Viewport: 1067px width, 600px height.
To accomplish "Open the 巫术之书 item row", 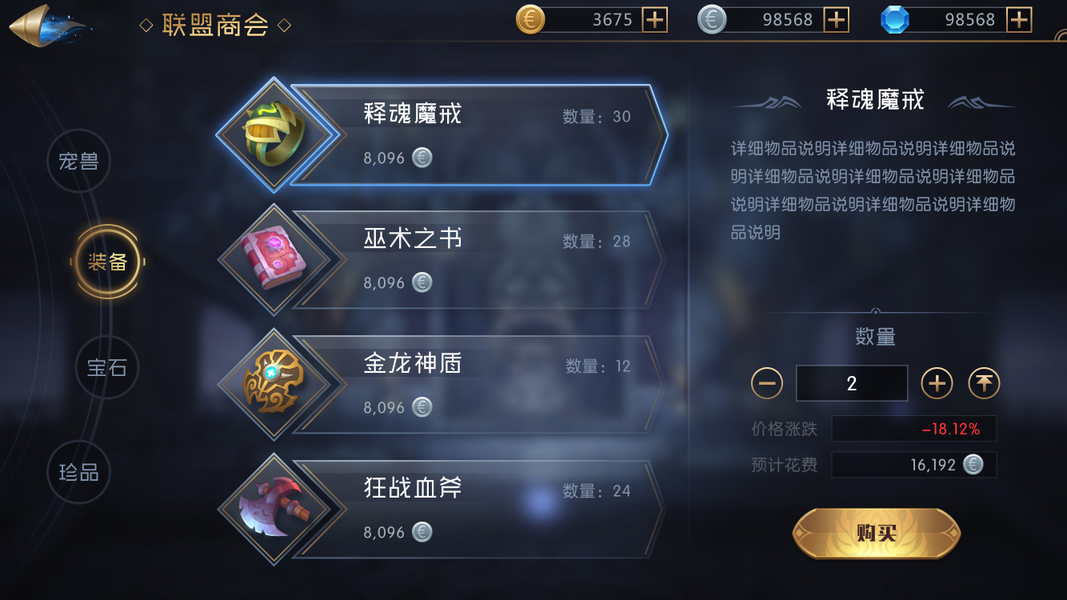I will coord(442,259).
